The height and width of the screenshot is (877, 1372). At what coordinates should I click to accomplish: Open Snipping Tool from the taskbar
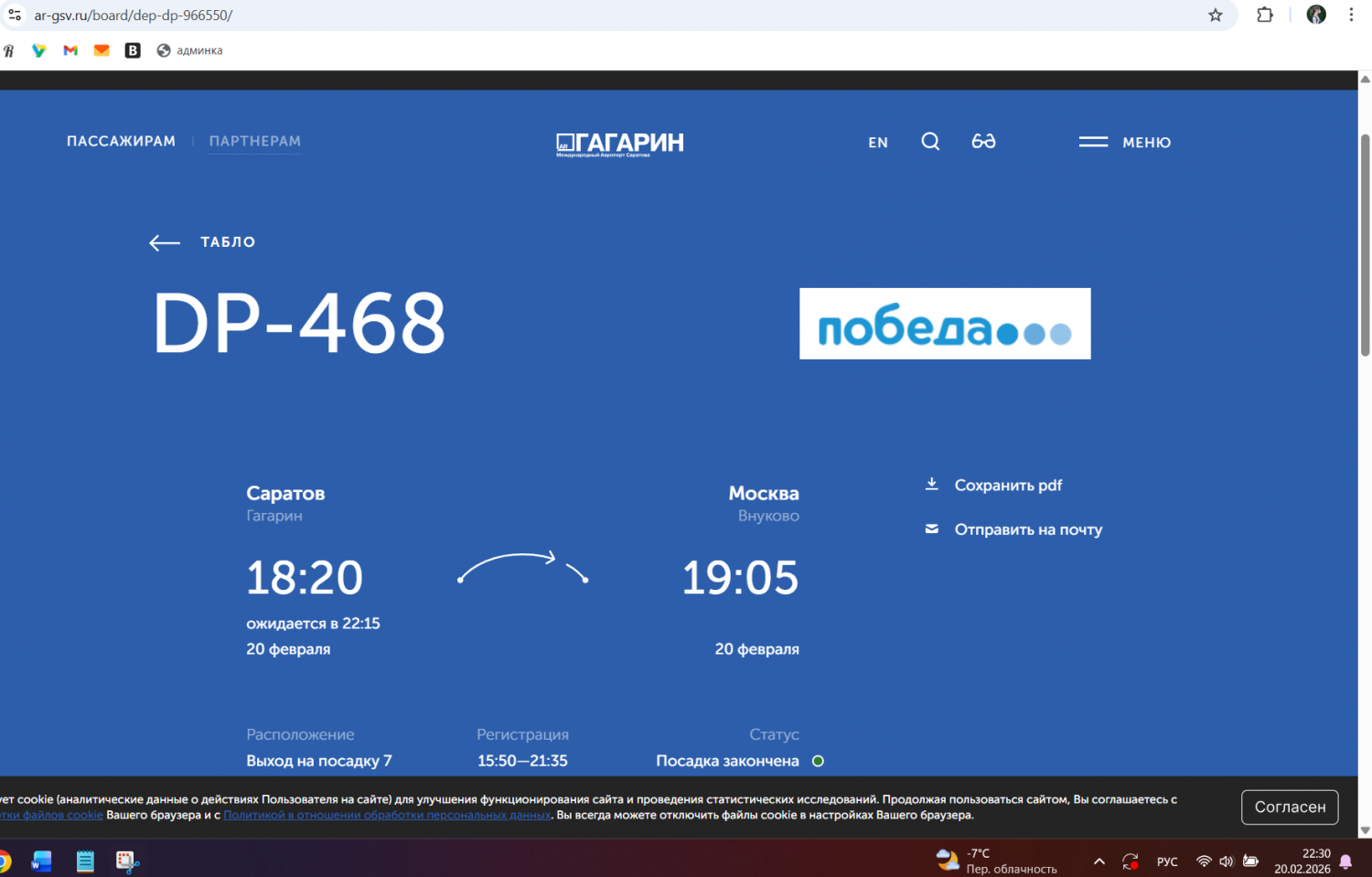[x=126, y=861]
